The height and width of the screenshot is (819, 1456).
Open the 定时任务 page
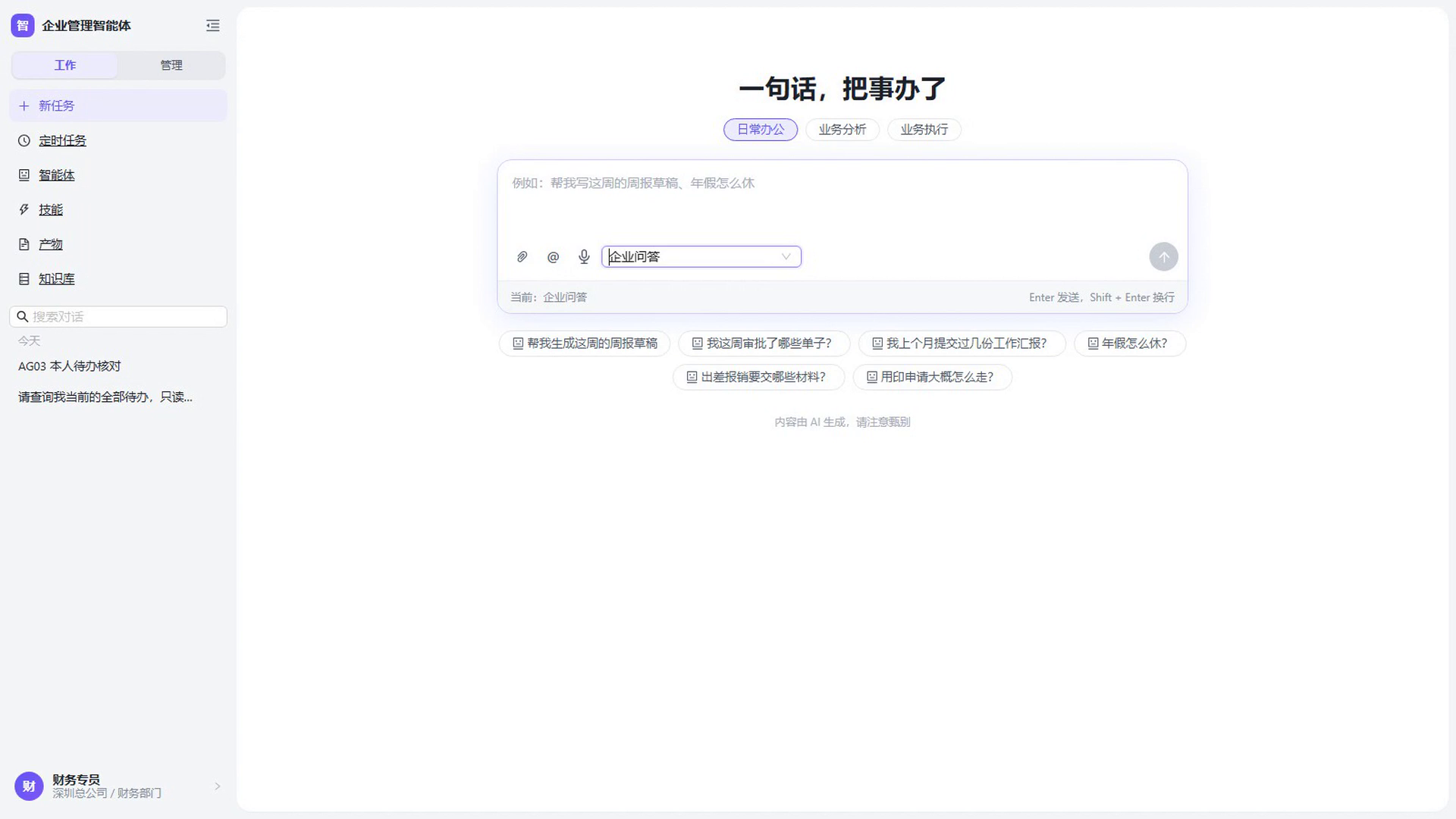tap(118, 141)
